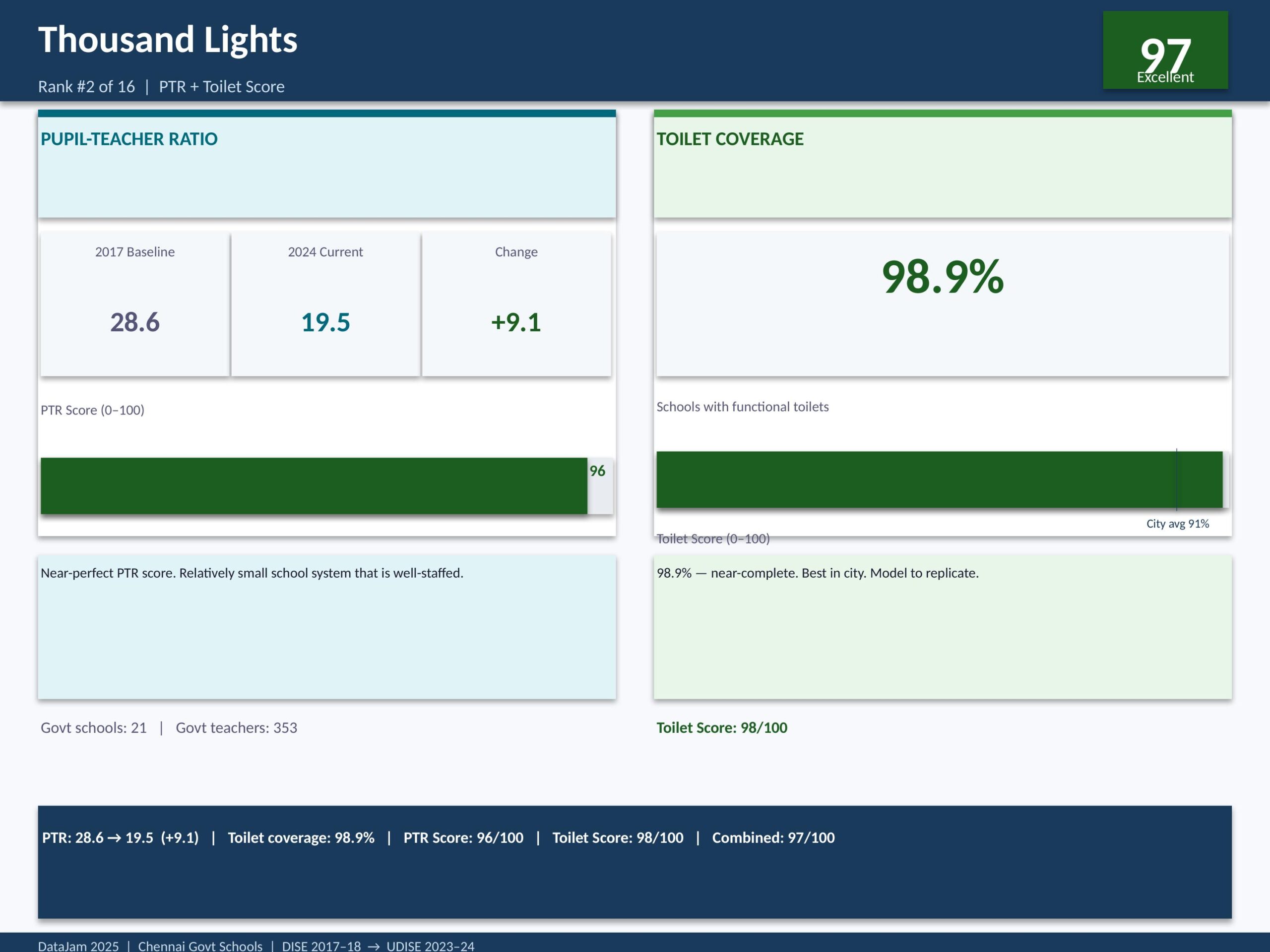Click the Govt schools: 21 text
This screenshot has width=1270, height=952.
(x=94, y=727)
